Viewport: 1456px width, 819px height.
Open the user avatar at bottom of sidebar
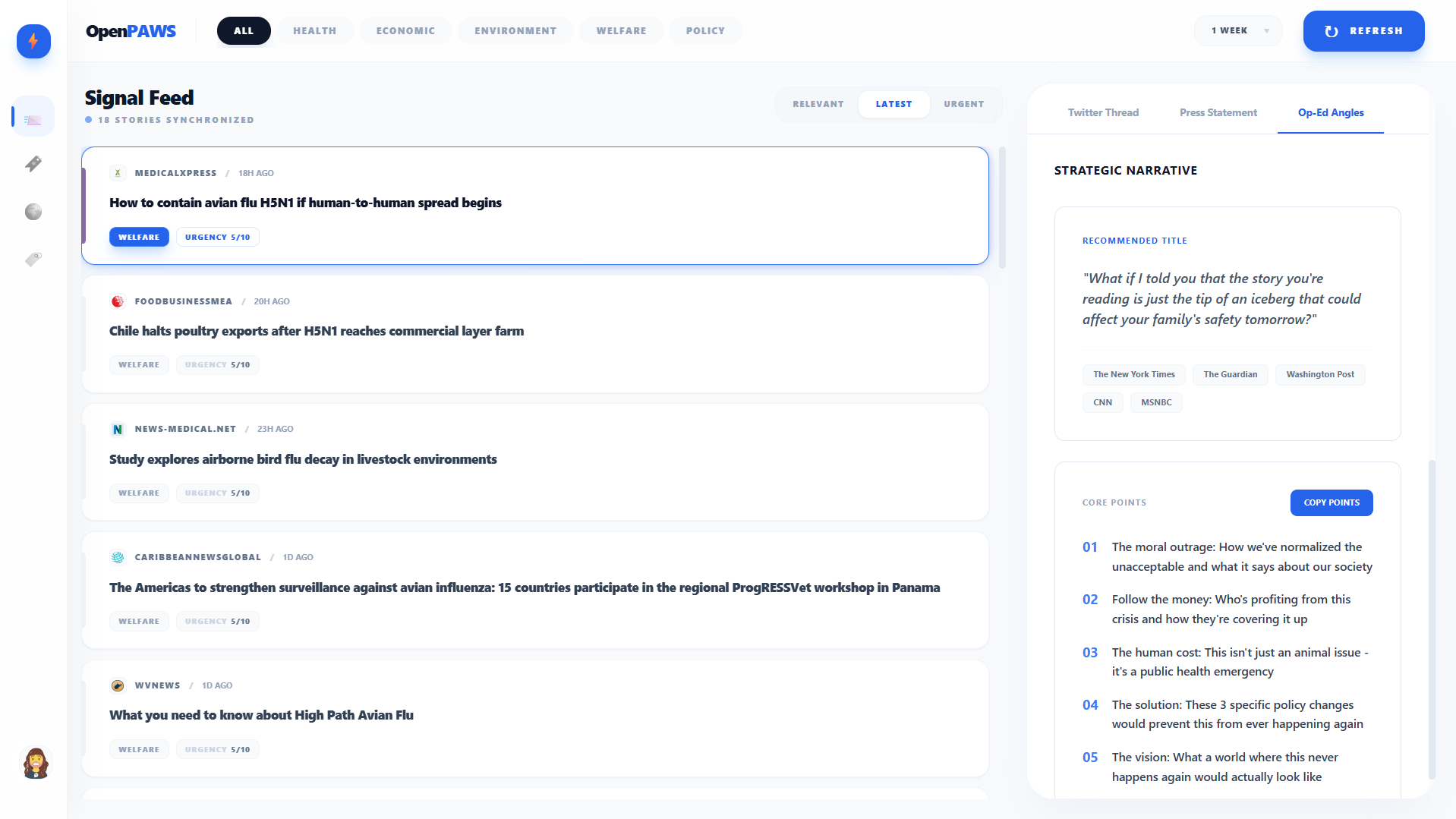click(x=33, y=763)
